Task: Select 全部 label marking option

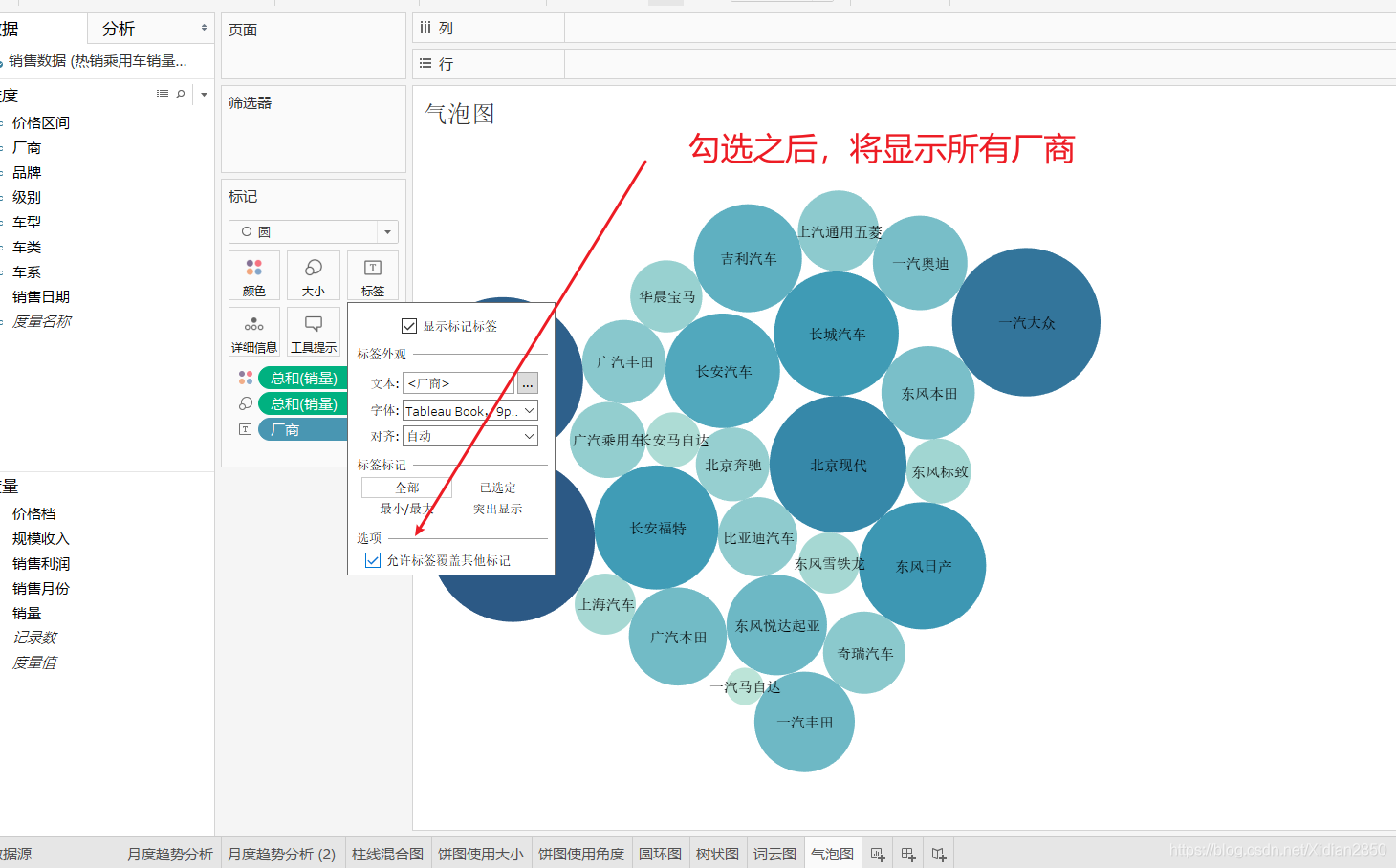Action: point(406,488)
